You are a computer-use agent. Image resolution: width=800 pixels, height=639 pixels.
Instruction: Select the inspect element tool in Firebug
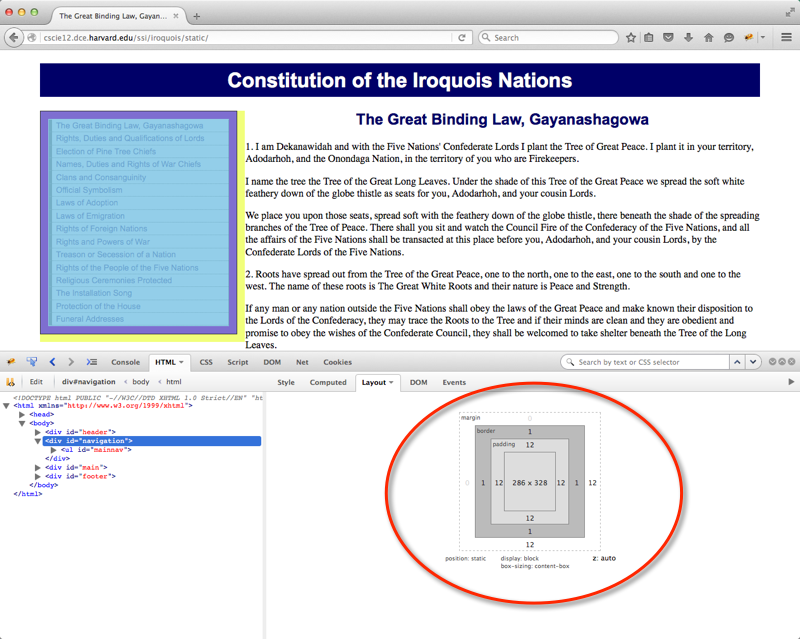pos(31,361)
